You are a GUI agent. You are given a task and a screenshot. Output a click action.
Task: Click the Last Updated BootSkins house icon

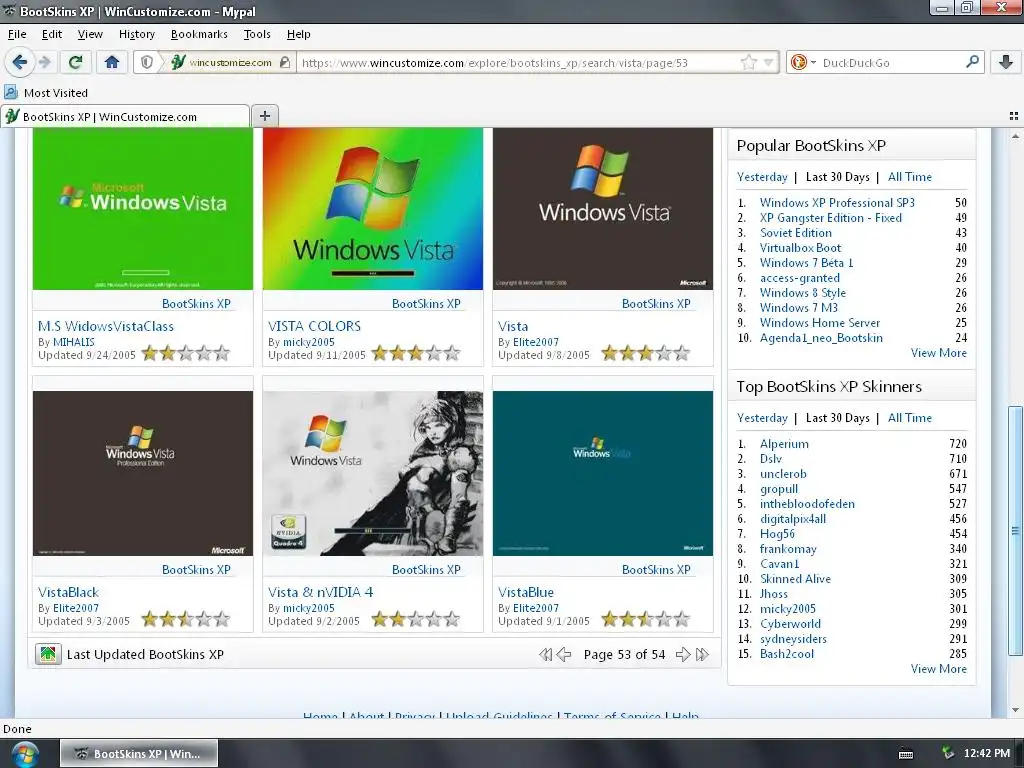coord(48,654)
